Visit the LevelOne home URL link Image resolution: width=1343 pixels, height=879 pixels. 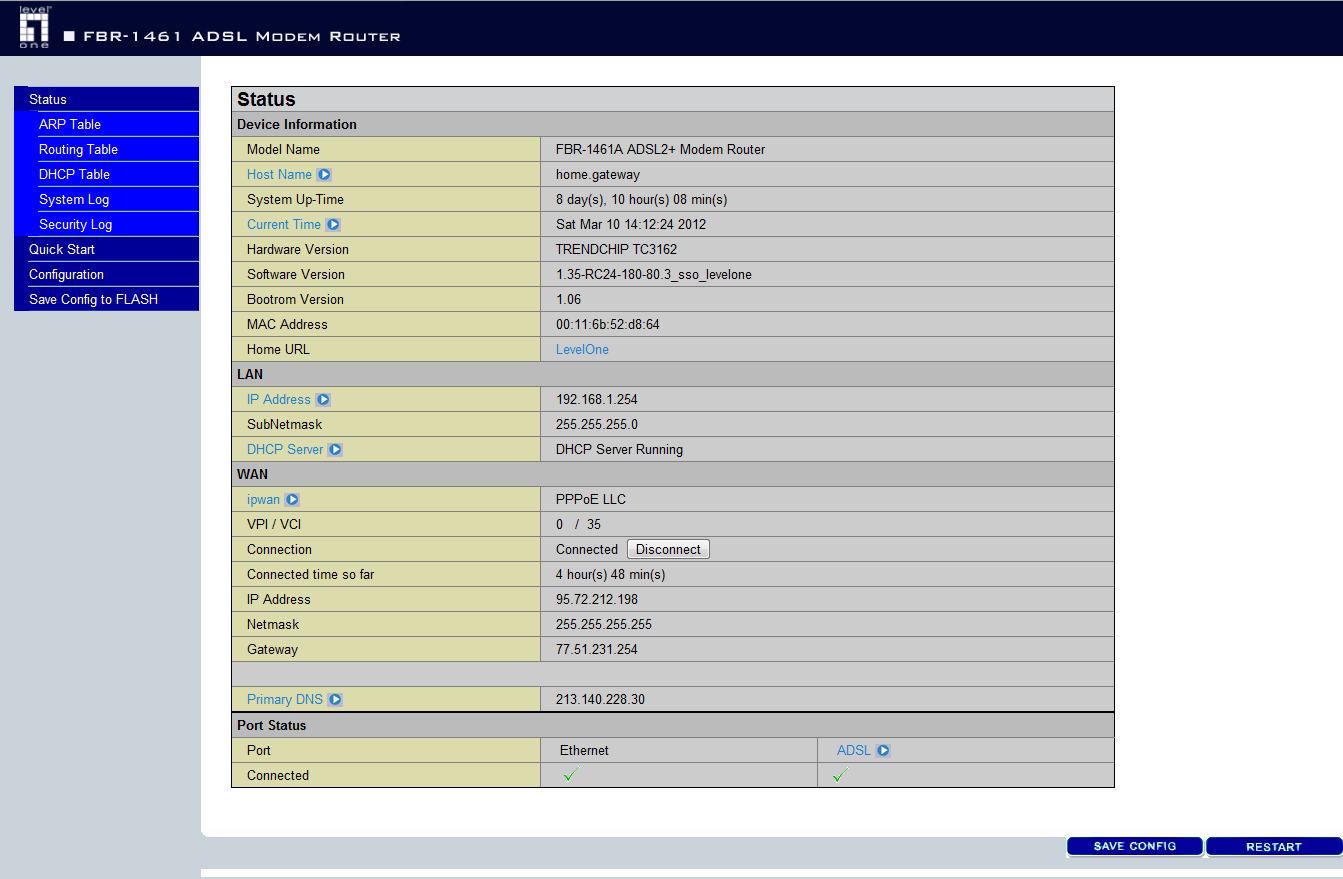pyautogui.click(x=582, y=350)
